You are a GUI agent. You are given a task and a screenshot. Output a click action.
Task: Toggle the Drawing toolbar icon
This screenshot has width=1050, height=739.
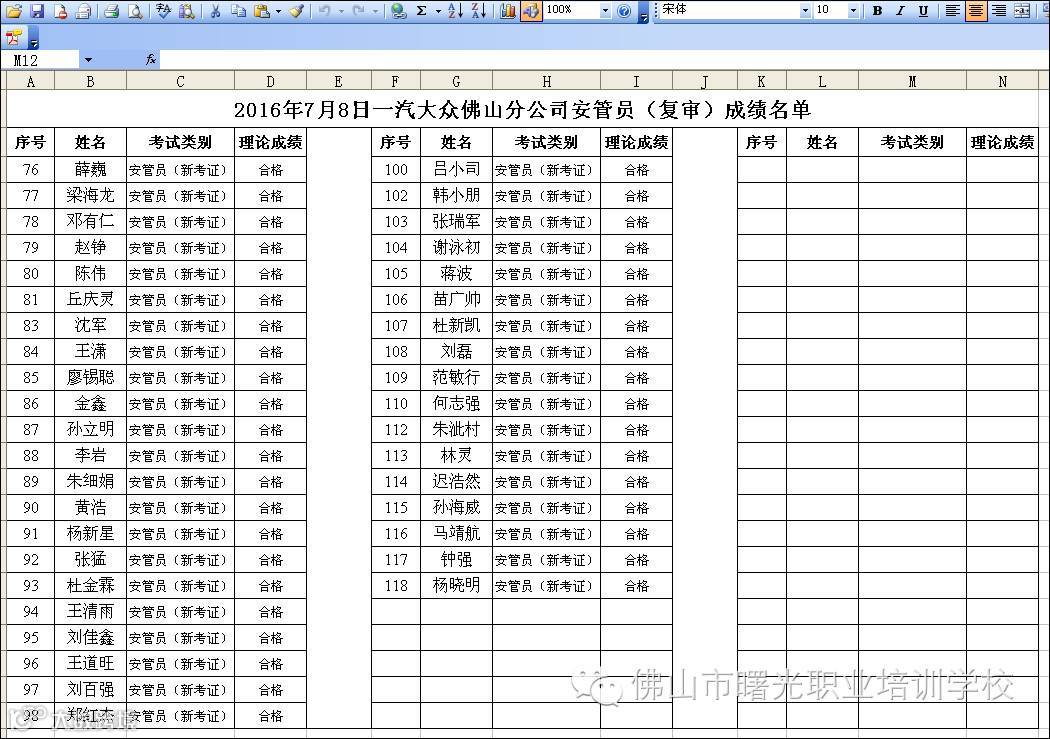pyautogui.click(x=530, y=11)
